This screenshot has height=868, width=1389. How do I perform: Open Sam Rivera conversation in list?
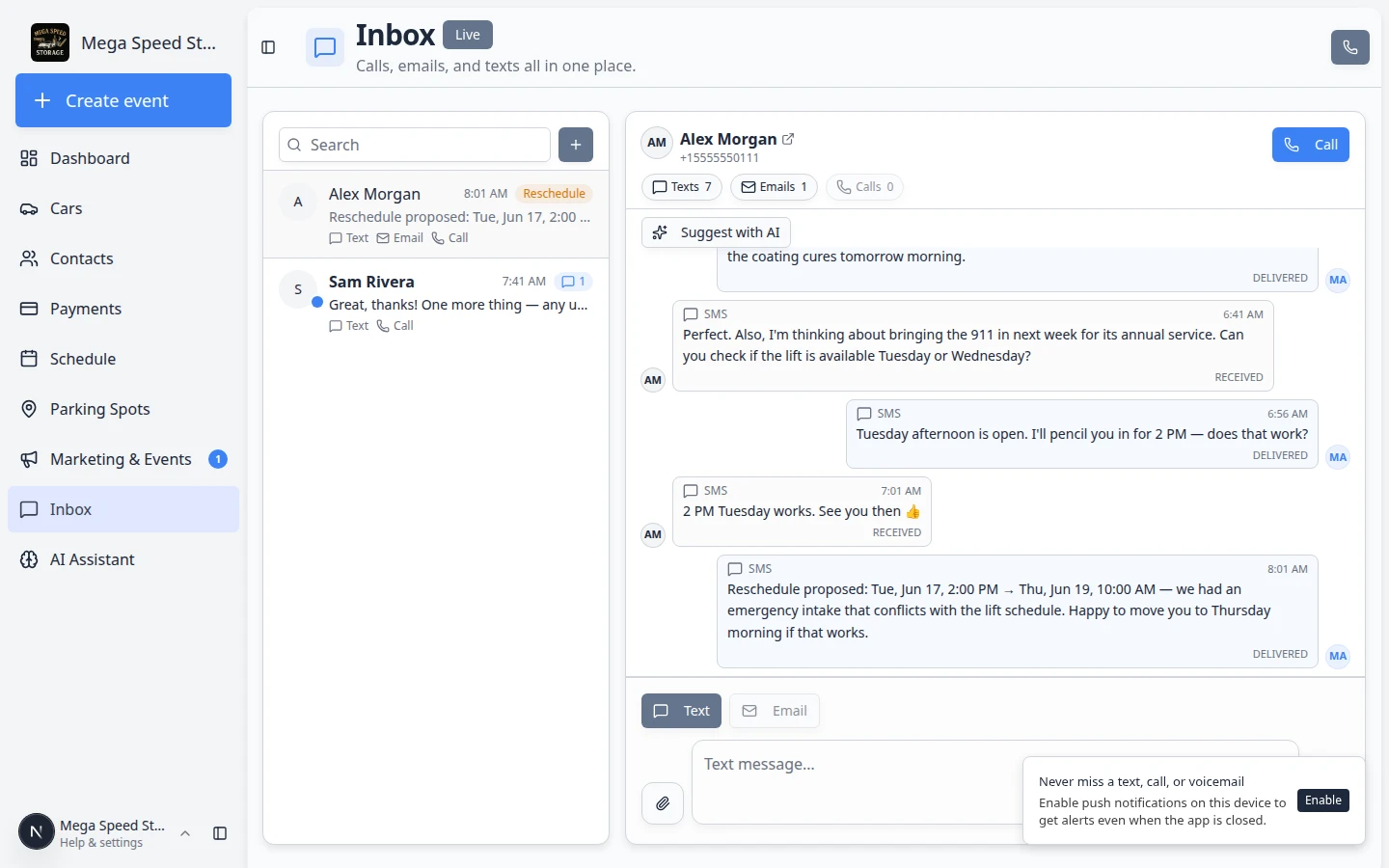pos(436,302)
